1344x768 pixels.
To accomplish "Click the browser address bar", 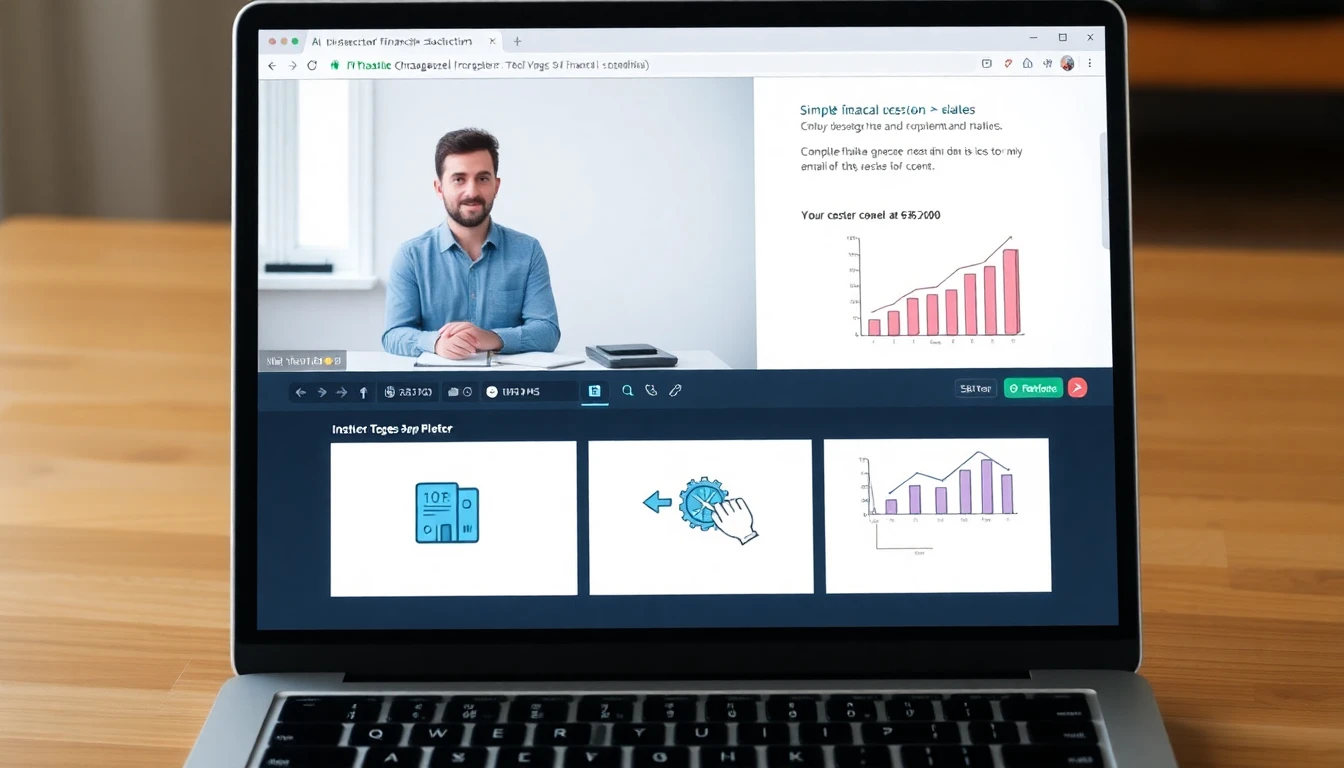I will tap(640, 65).
